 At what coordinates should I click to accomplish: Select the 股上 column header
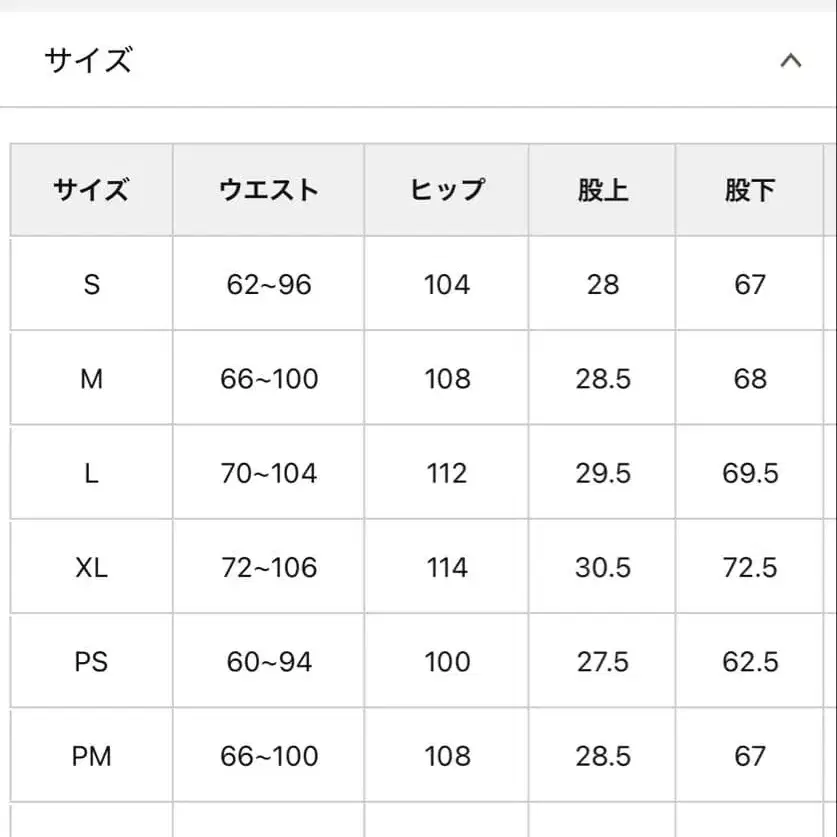click(602, 190)
